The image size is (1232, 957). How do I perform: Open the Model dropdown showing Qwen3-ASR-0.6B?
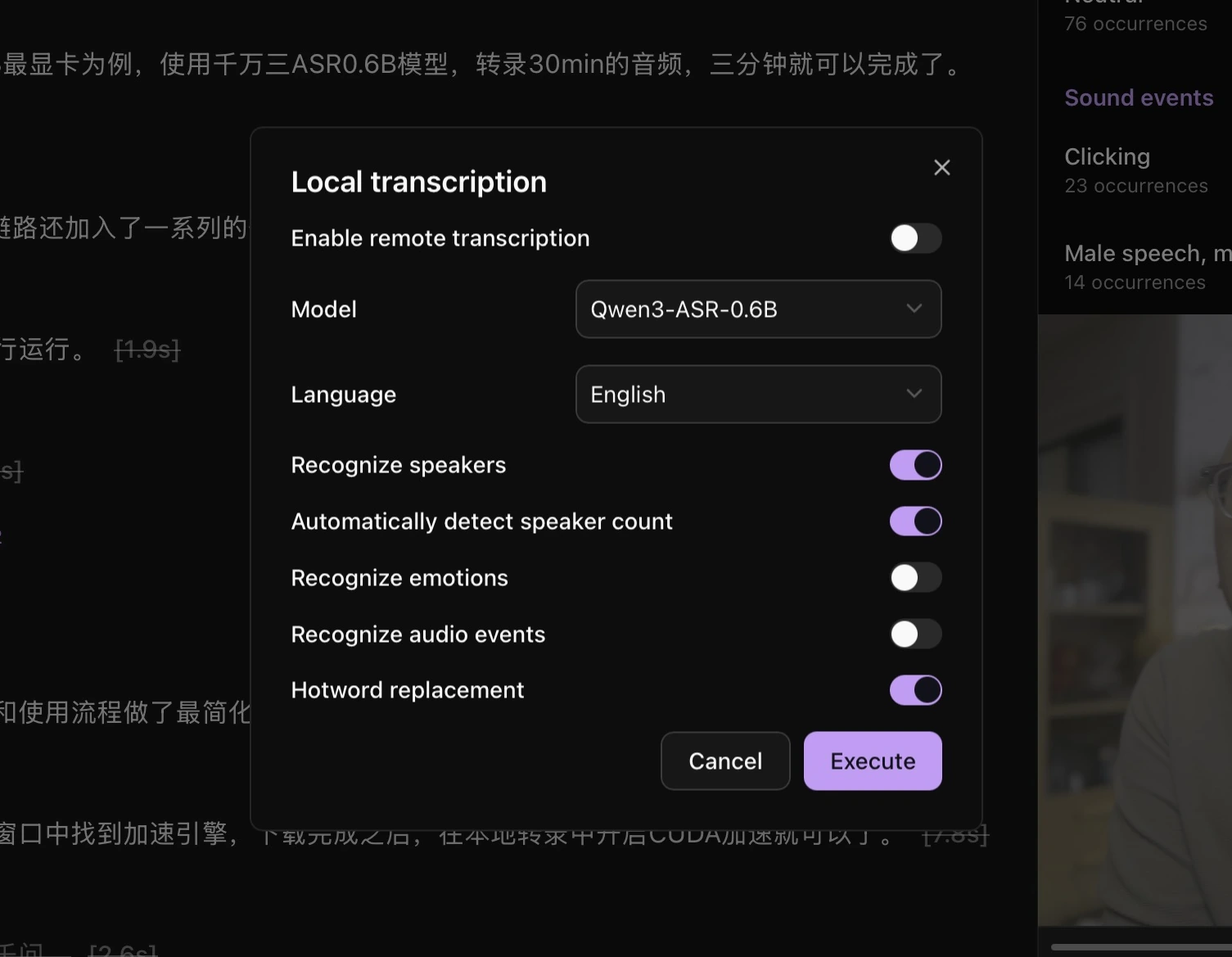(759, 309)
